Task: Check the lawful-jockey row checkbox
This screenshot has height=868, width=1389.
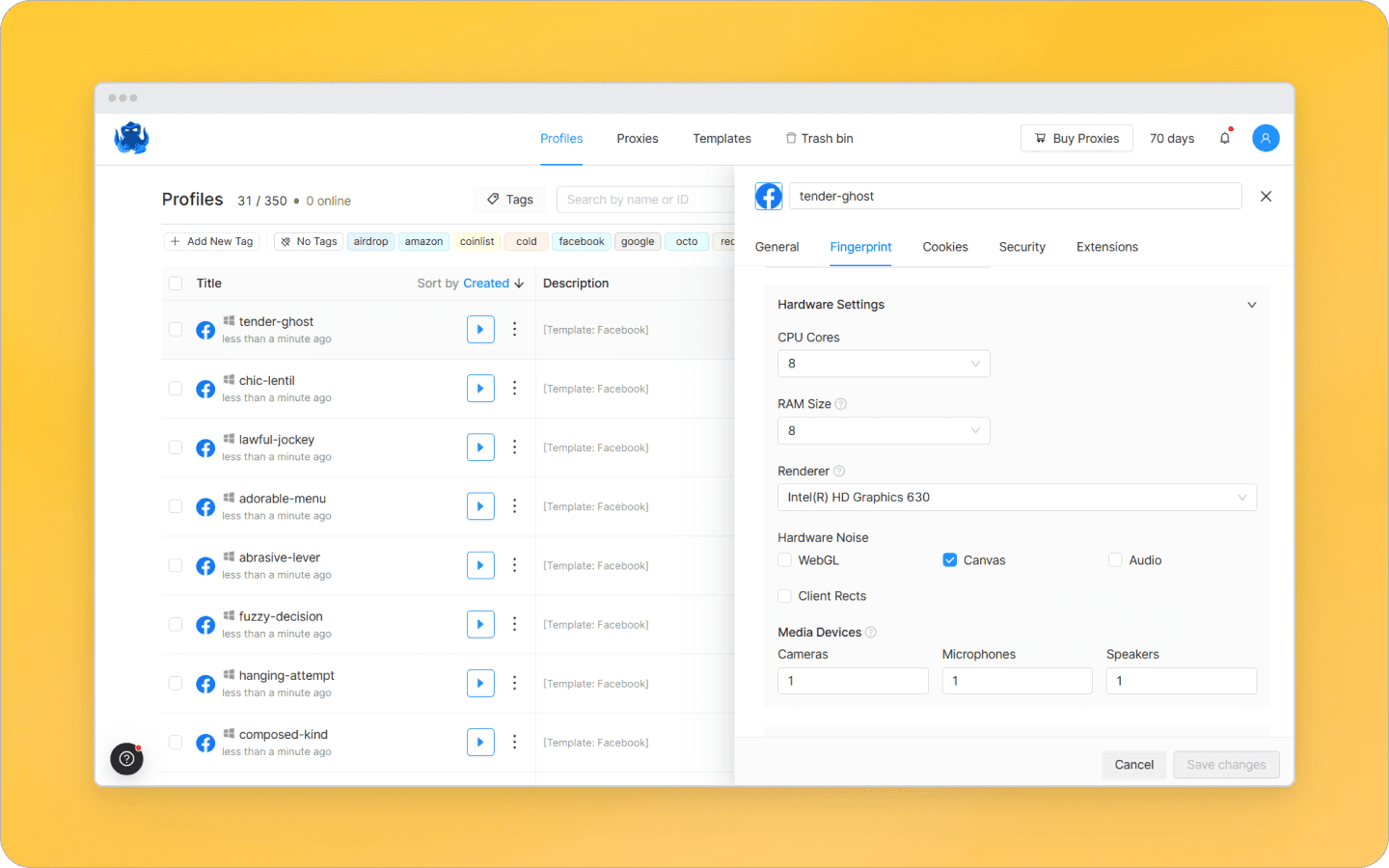Action: point(176,447)
